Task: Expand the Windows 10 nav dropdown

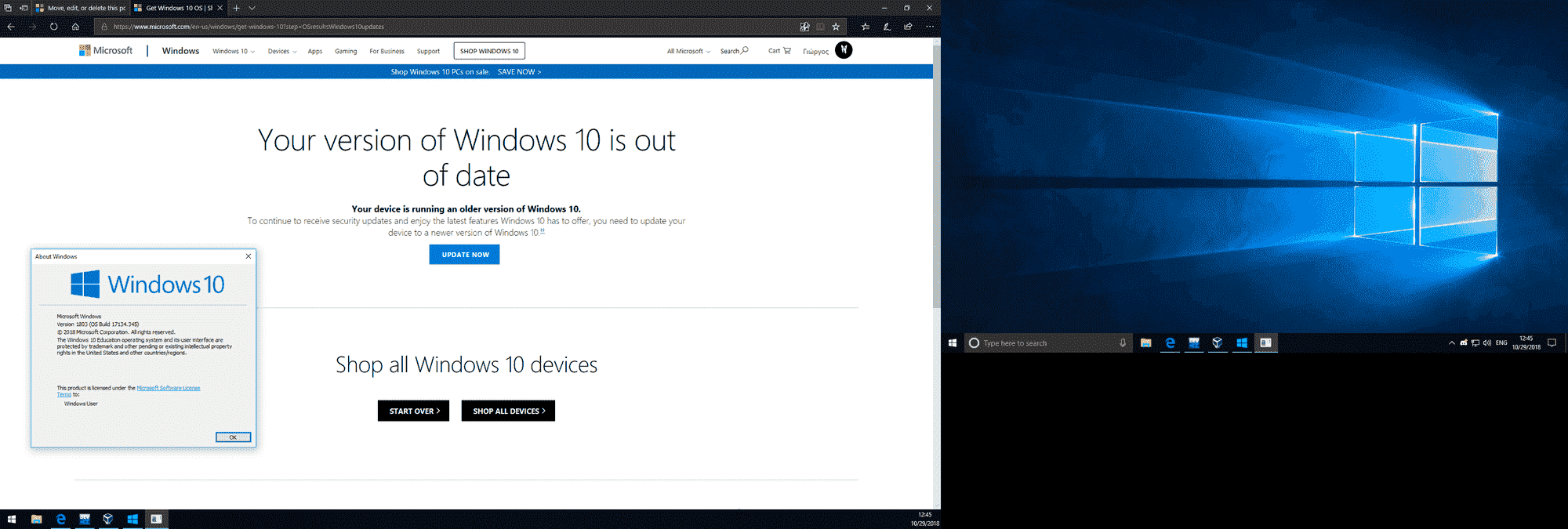Action: coord(234,52)
